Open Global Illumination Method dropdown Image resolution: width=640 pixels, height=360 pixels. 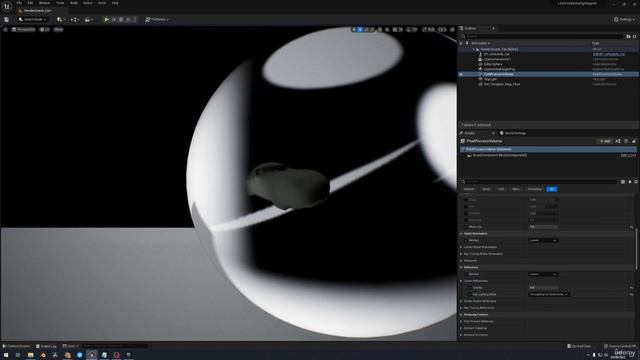(543, 240)
